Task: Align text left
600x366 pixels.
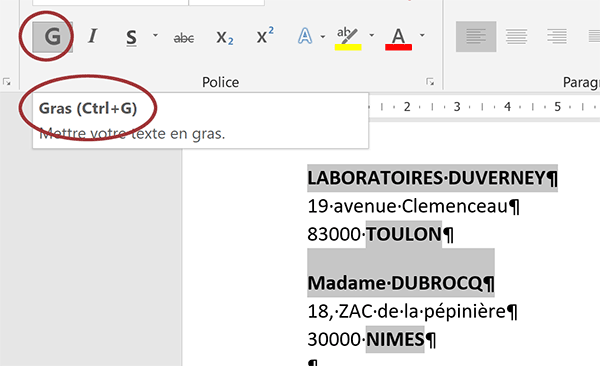Action: coord(476,37)
